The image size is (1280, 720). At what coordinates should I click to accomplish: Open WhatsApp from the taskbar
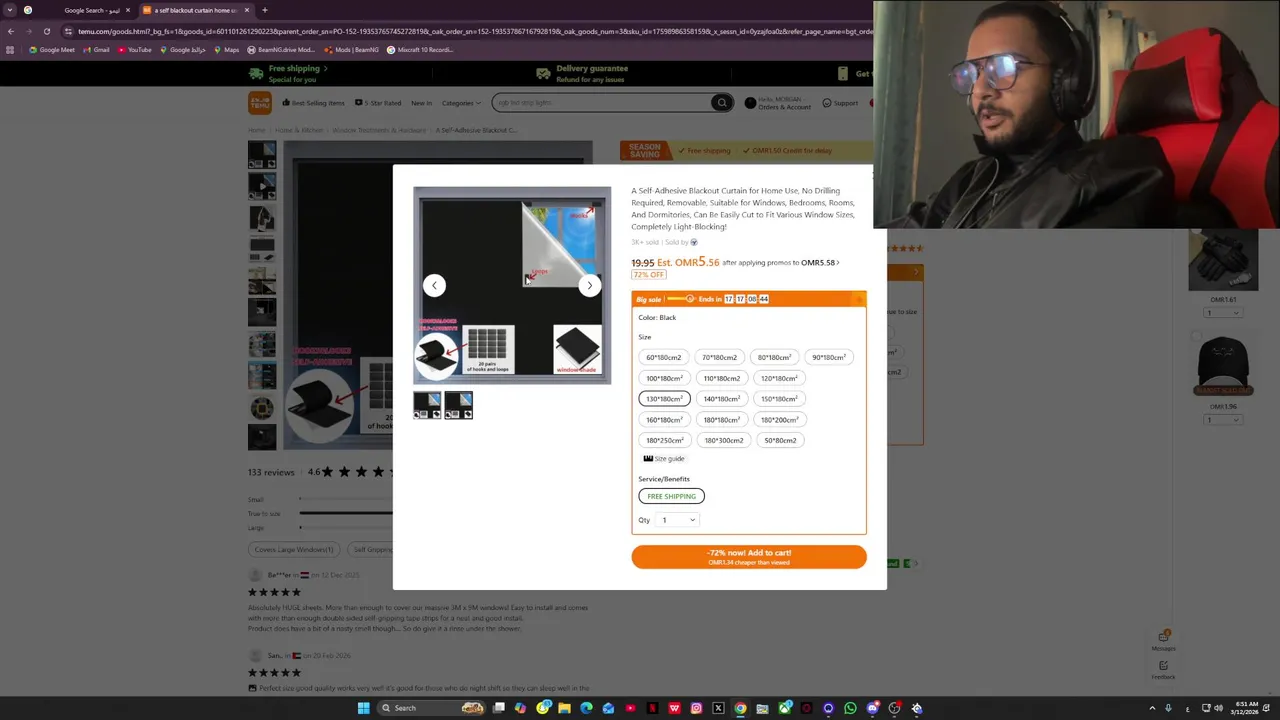tap(850, 708)
